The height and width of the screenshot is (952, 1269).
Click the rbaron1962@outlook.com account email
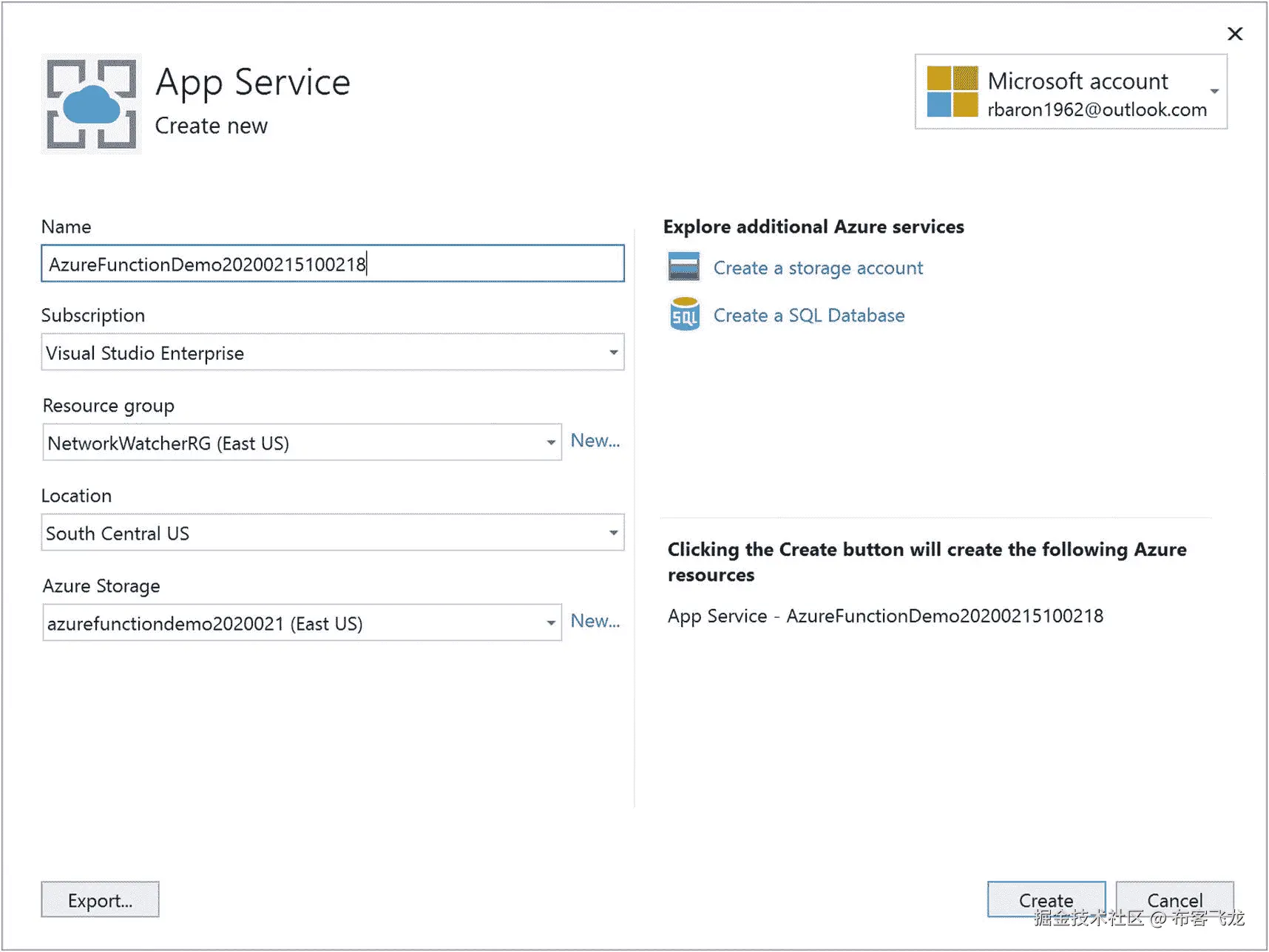pyautogui.click(x=1097, y=110)
